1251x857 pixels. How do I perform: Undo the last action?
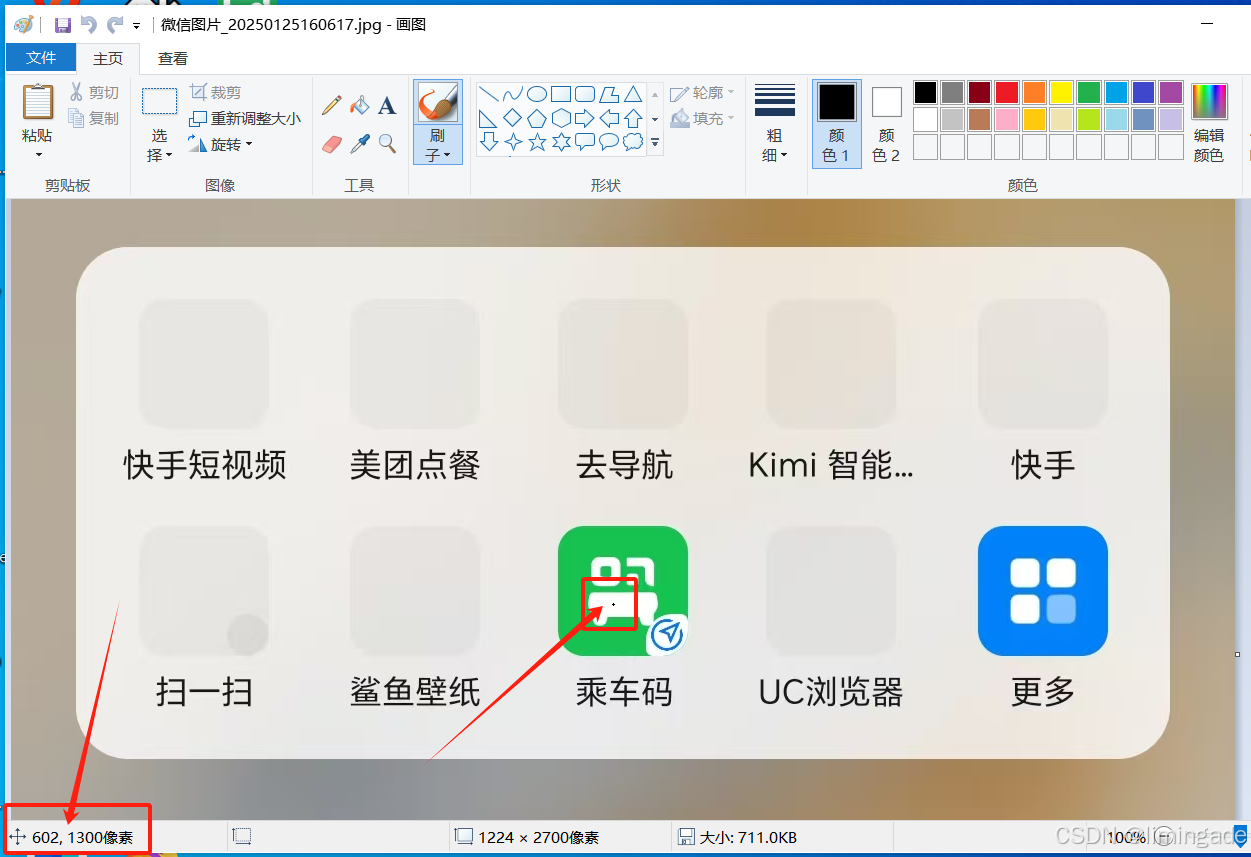(x=89, y=24)
